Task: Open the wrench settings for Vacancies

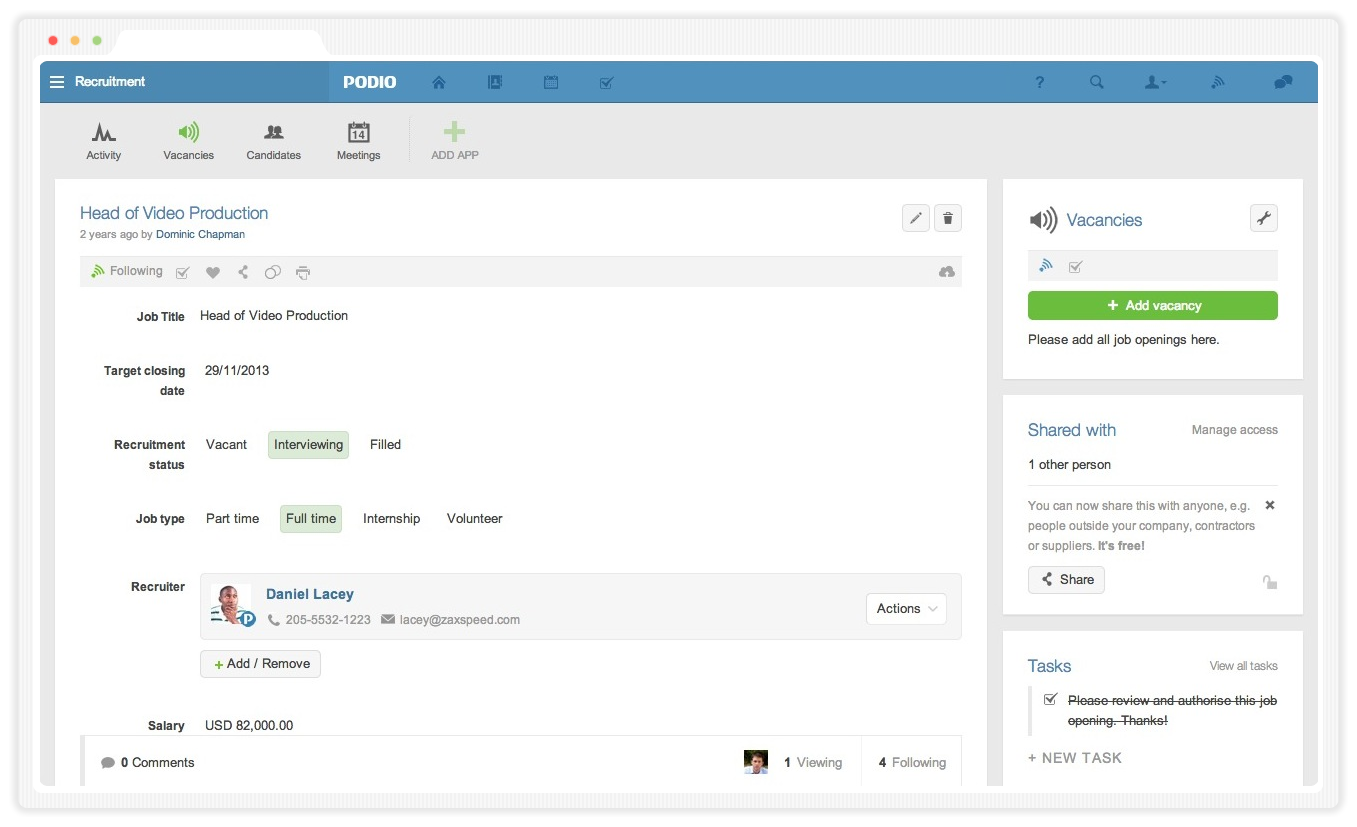Action: click(1263, 218)
